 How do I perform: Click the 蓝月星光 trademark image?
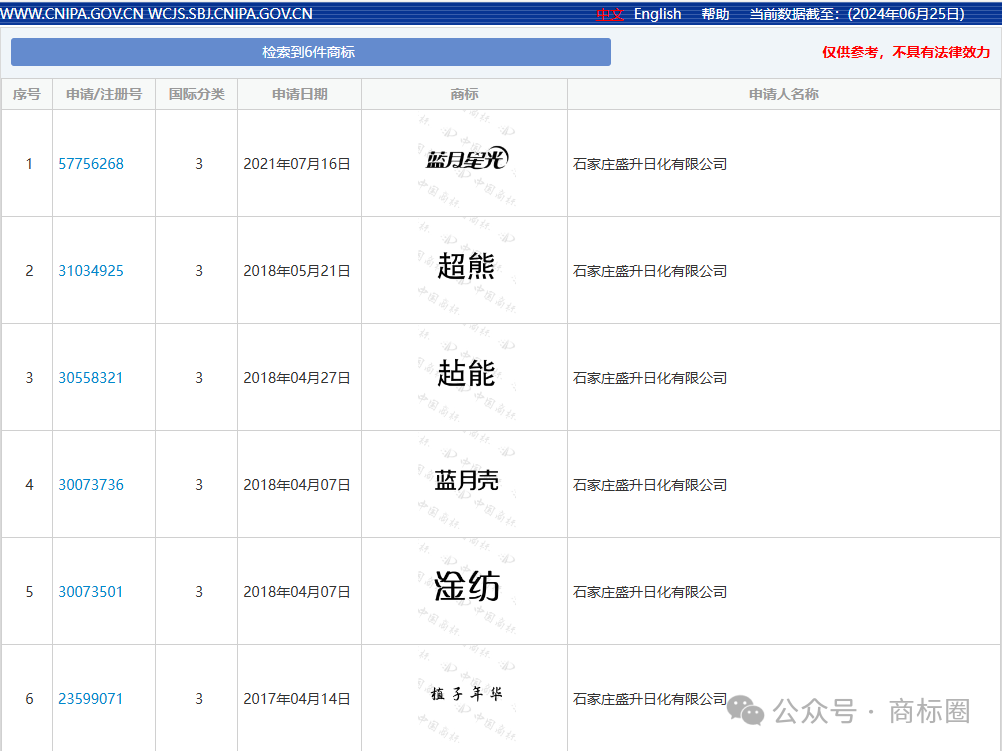[466, 159]
